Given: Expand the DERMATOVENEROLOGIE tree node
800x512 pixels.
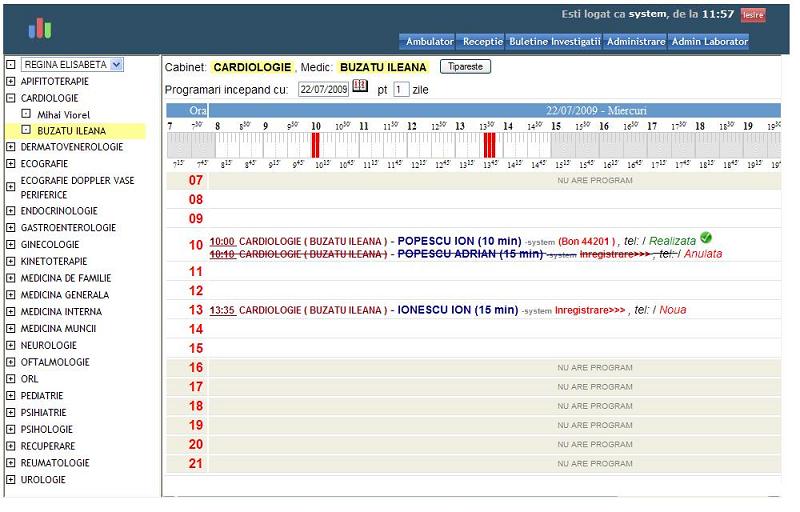Looking at the screenshot, I should click(x=11, y=147).
